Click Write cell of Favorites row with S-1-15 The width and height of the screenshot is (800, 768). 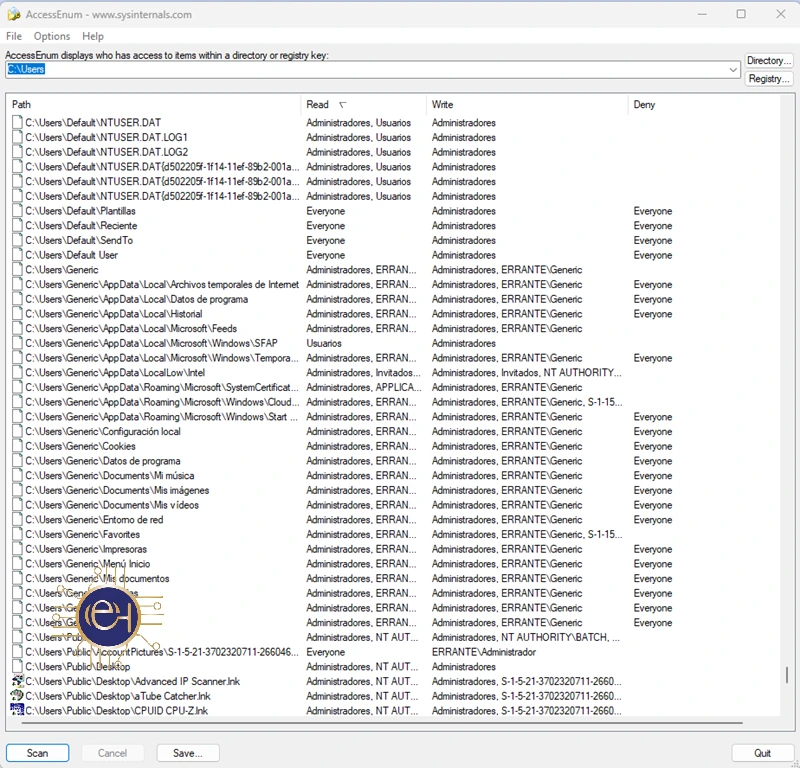pyautogui.click(x=527, y=534)
